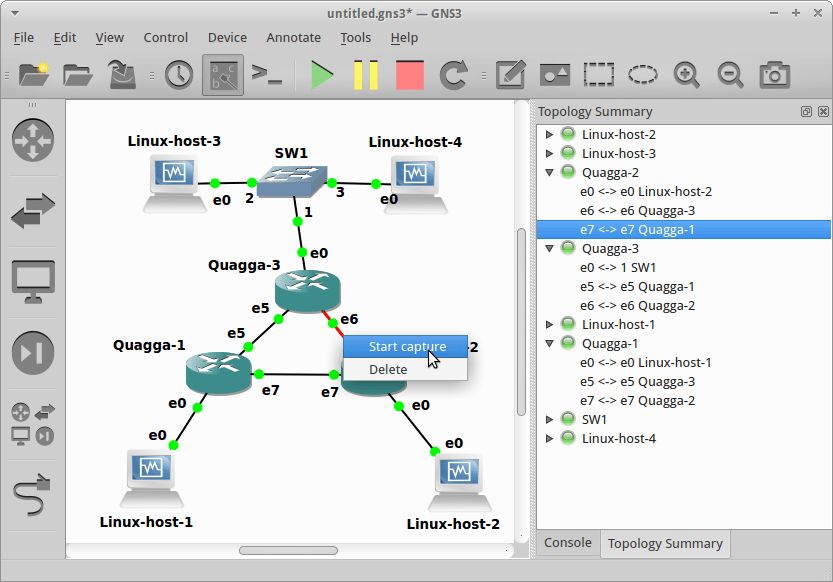Viewport: 833px width, 582px height.
Task: Open the end devices panel
Action: coord(32,281)
